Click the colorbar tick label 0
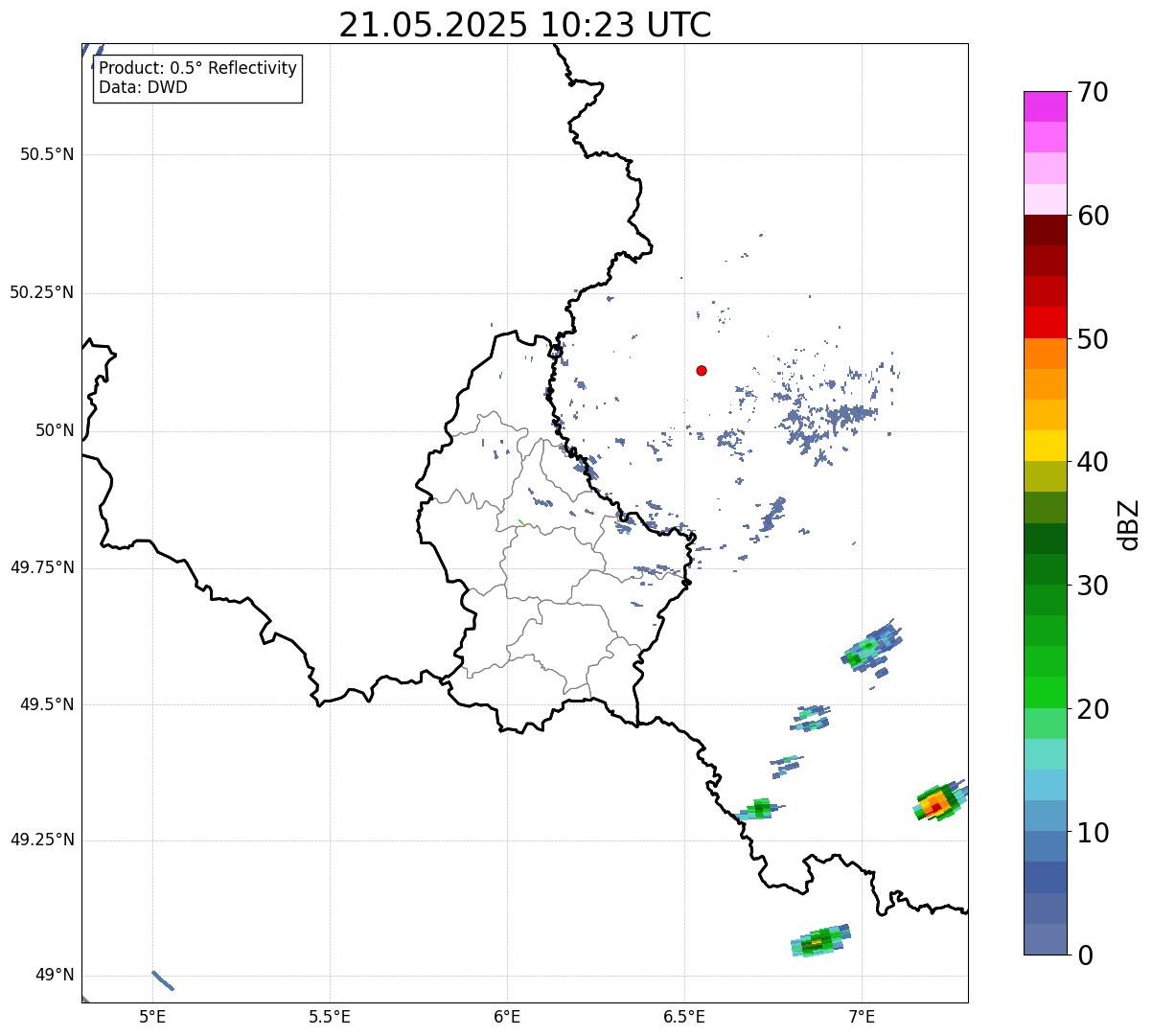Viewport: 1152px width, 1036px height. [1085, 955]
